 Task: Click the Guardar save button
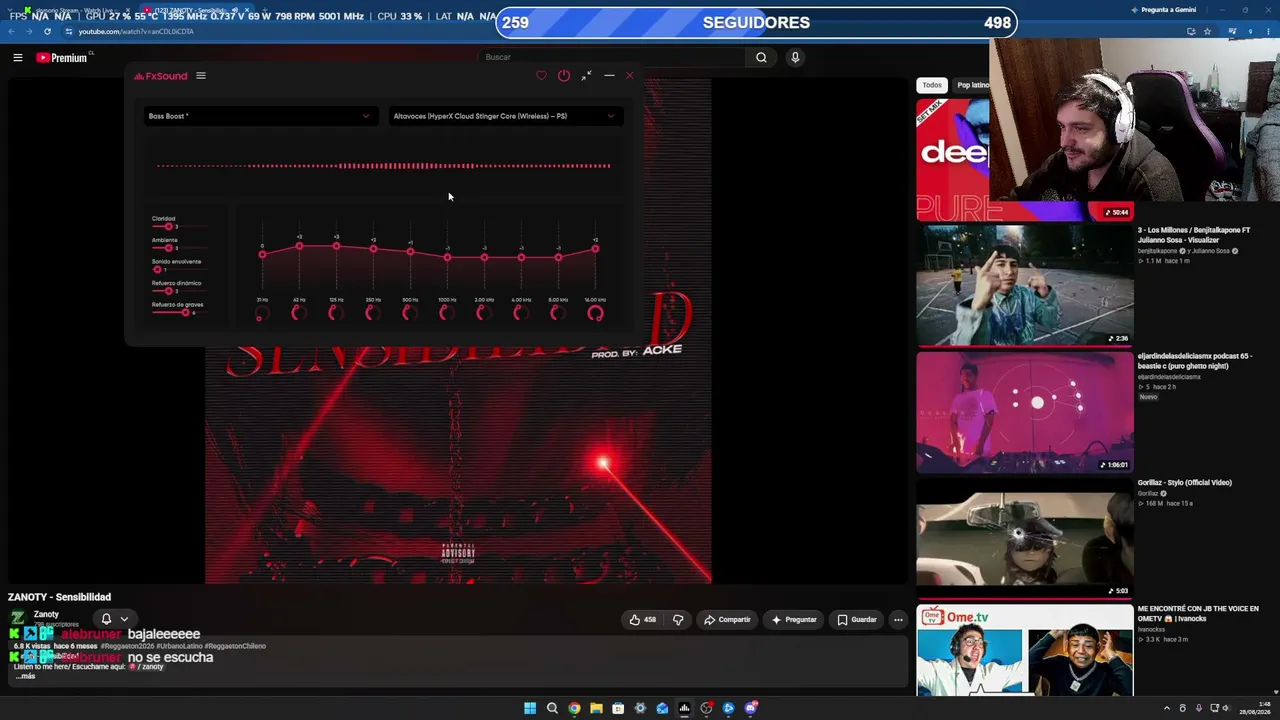(x=857, y=620)
